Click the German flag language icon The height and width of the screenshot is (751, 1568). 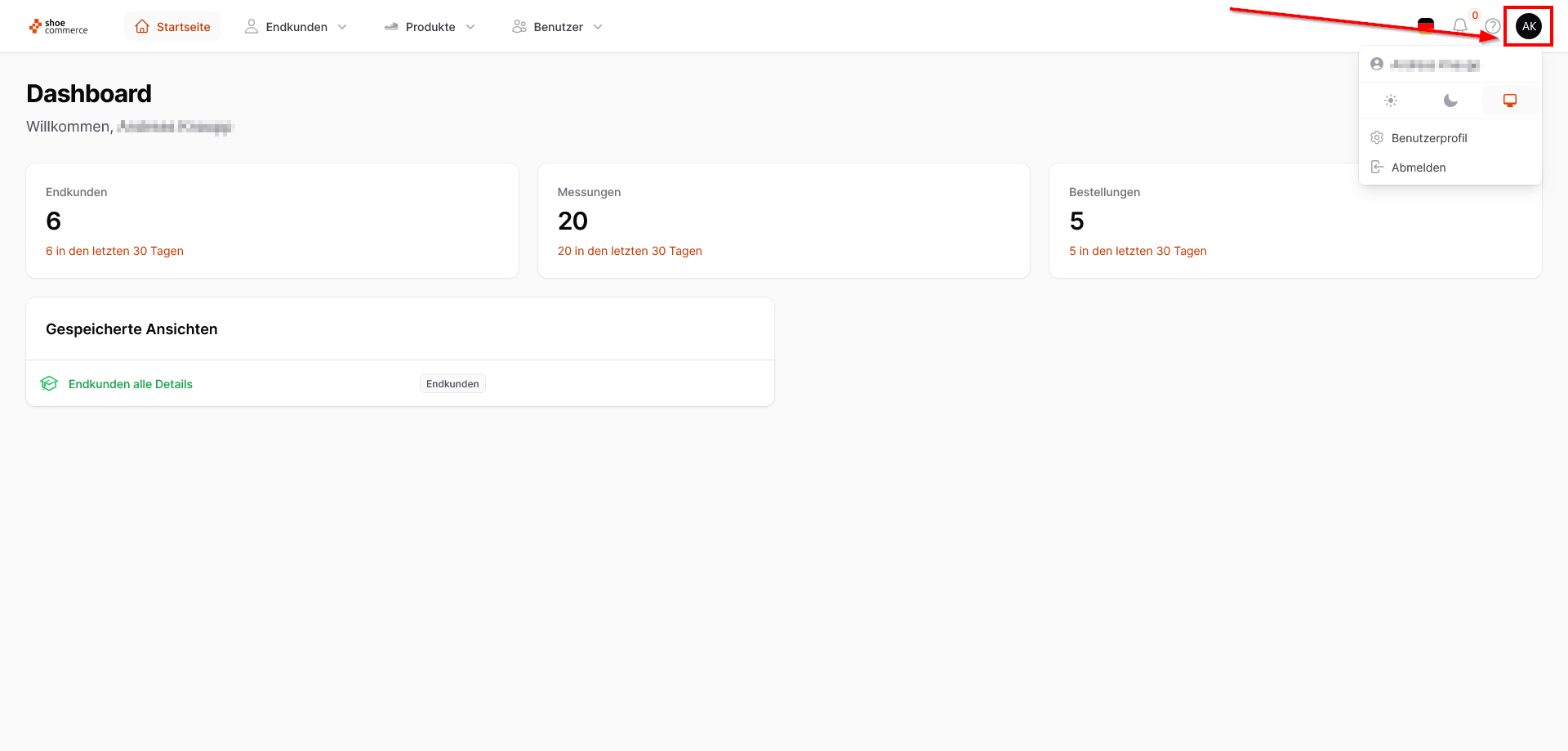coord(1426,26)
